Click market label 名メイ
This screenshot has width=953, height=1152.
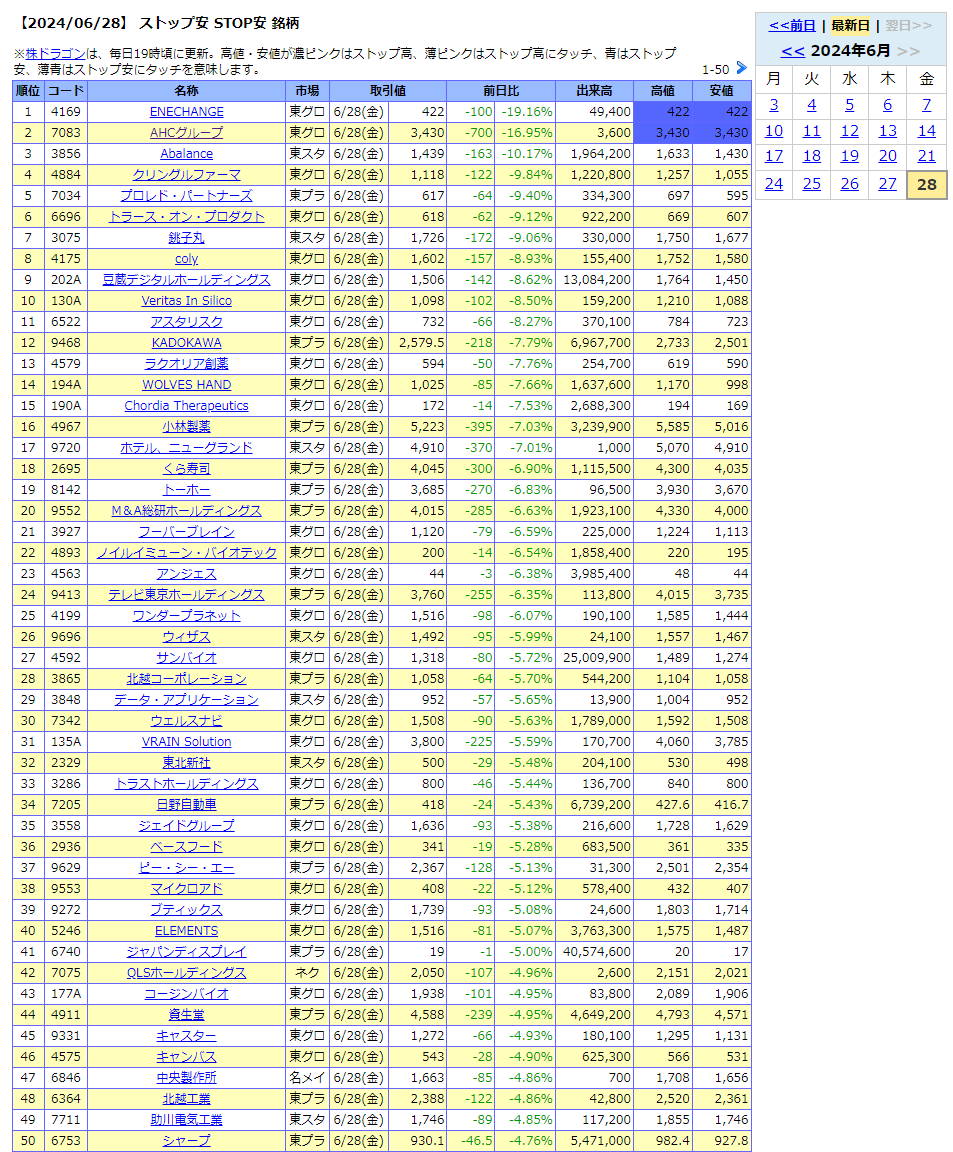[x=307, y=1078]
